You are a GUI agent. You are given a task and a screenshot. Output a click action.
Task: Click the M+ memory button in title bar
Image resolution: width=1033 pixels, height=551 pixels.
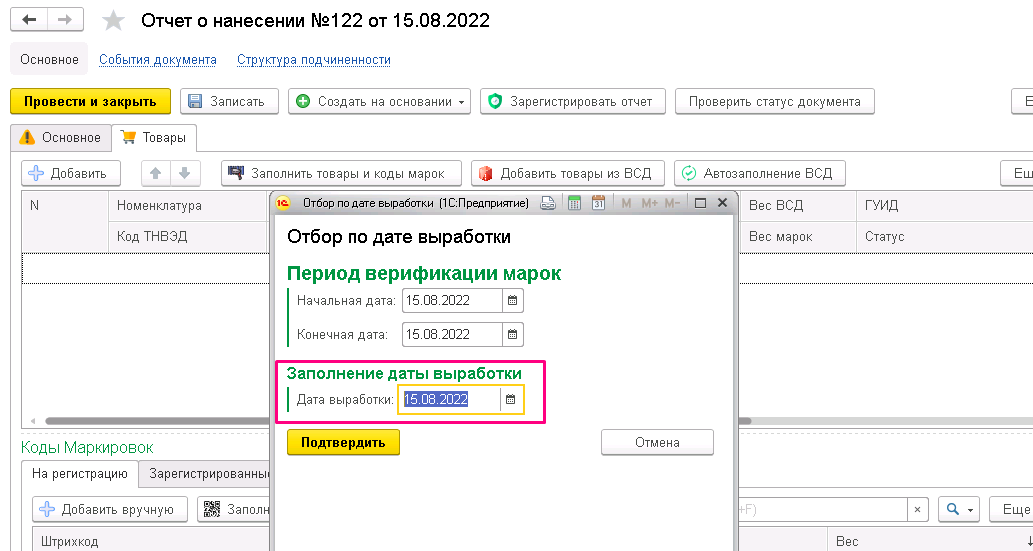click(649, 204)
